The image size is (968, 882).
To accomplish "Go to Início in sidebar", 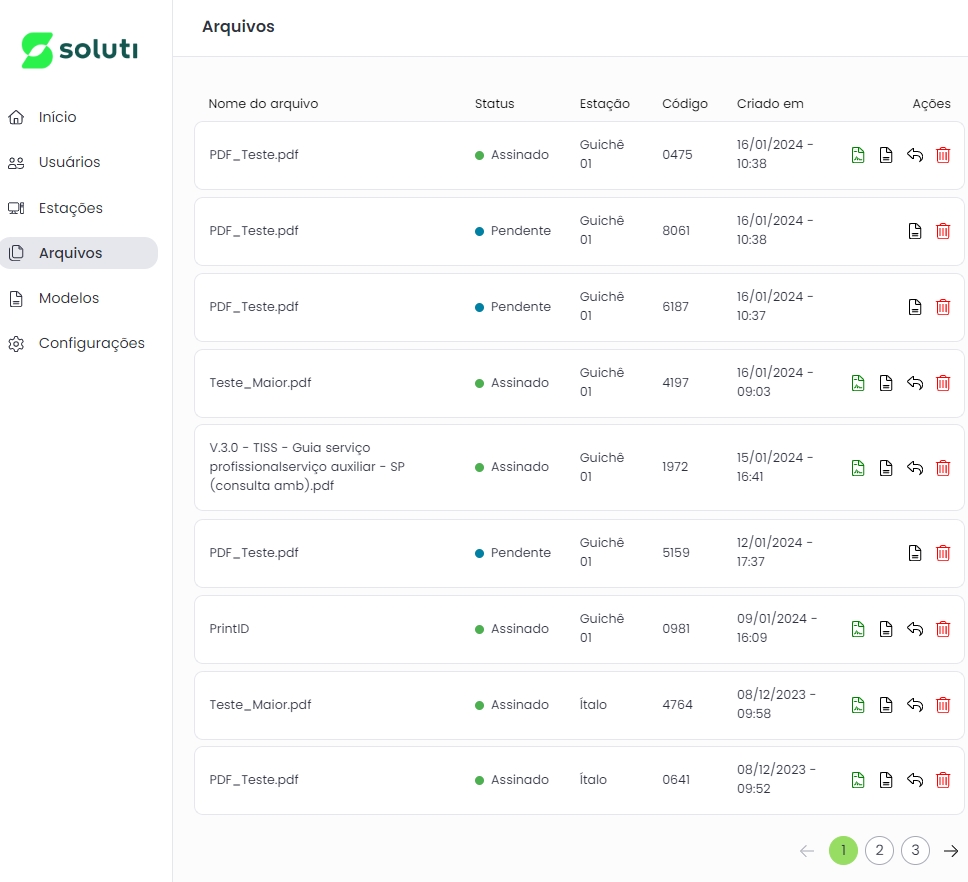I will [x=57, y=117].
